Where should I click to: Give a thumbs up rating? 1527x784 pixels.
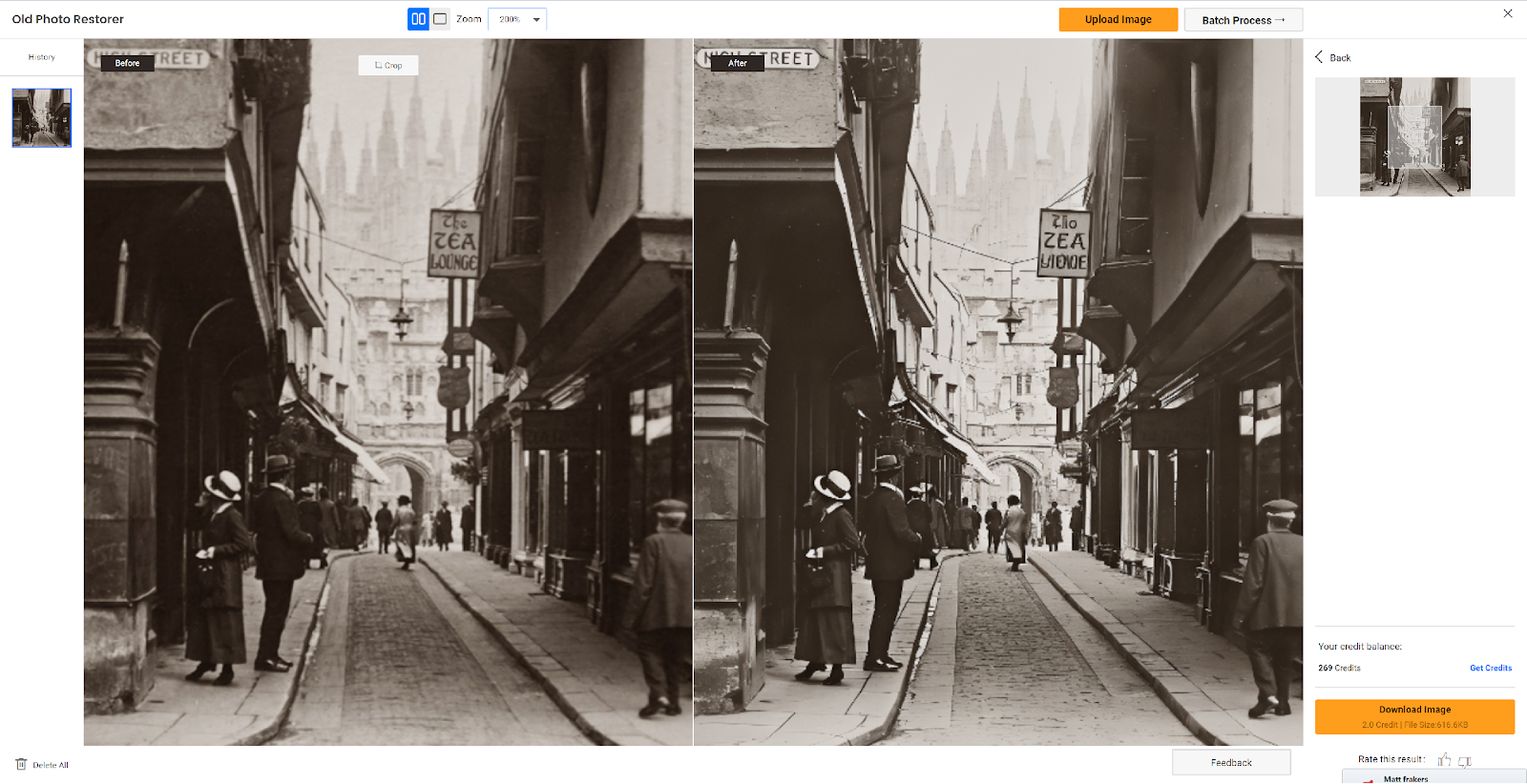point(1444,760)
